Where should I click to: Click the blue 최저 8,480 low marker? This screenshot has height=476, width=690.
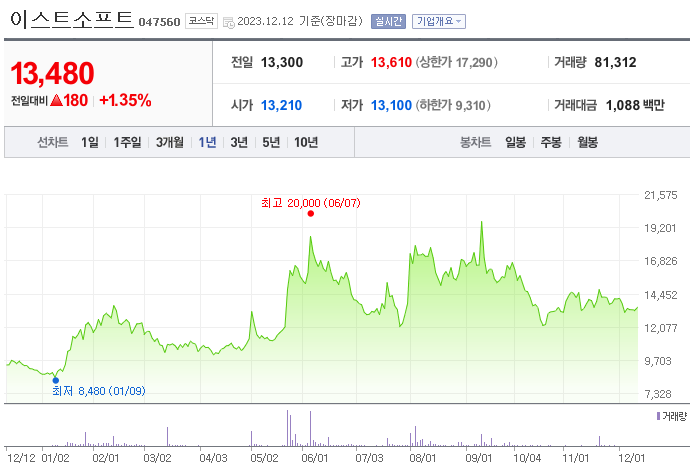coord(55,381)
